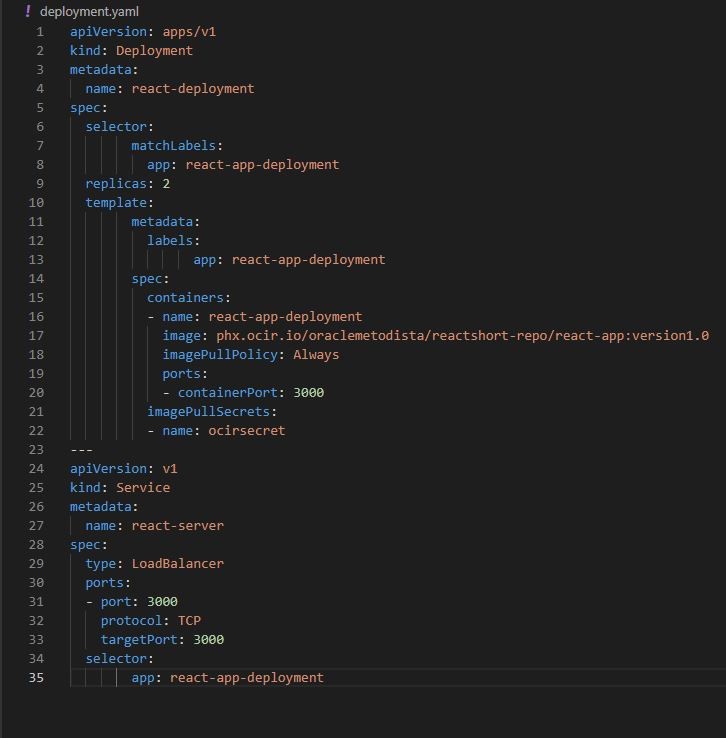Image resolution: width=726 pixels, height=738 pixels.
Task: Click the '---' document separator
Action: [x=81, y=450]
